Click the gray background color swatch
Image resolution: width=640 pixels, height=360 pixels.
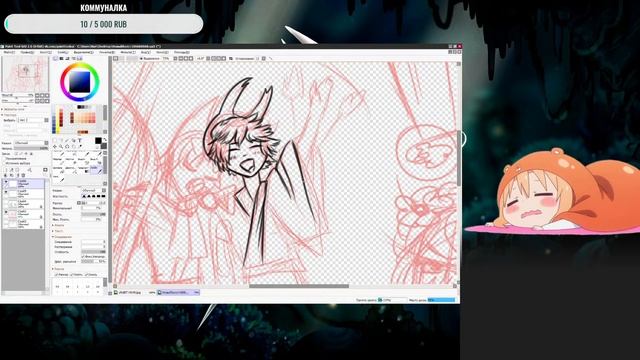tap(104, 146)
